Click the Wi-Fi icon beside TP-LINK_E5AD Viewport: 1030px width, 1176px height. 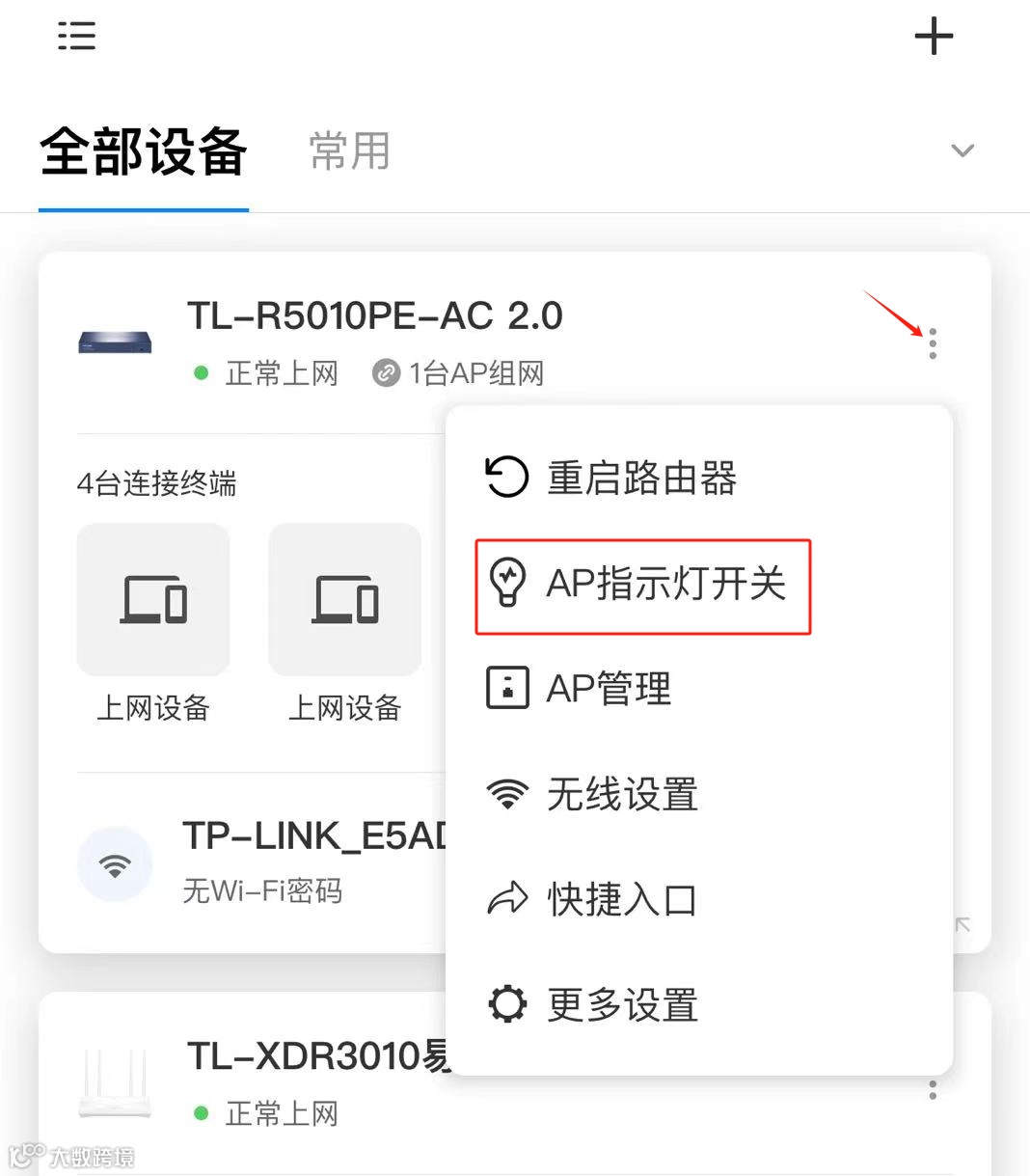115,864
